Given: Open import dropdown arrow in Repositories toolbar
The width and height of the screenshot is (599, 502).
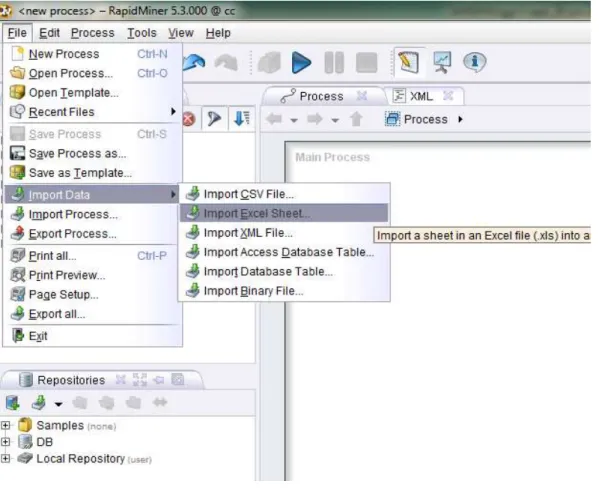Looking at the screenshot, I should (x=58, y=404).
